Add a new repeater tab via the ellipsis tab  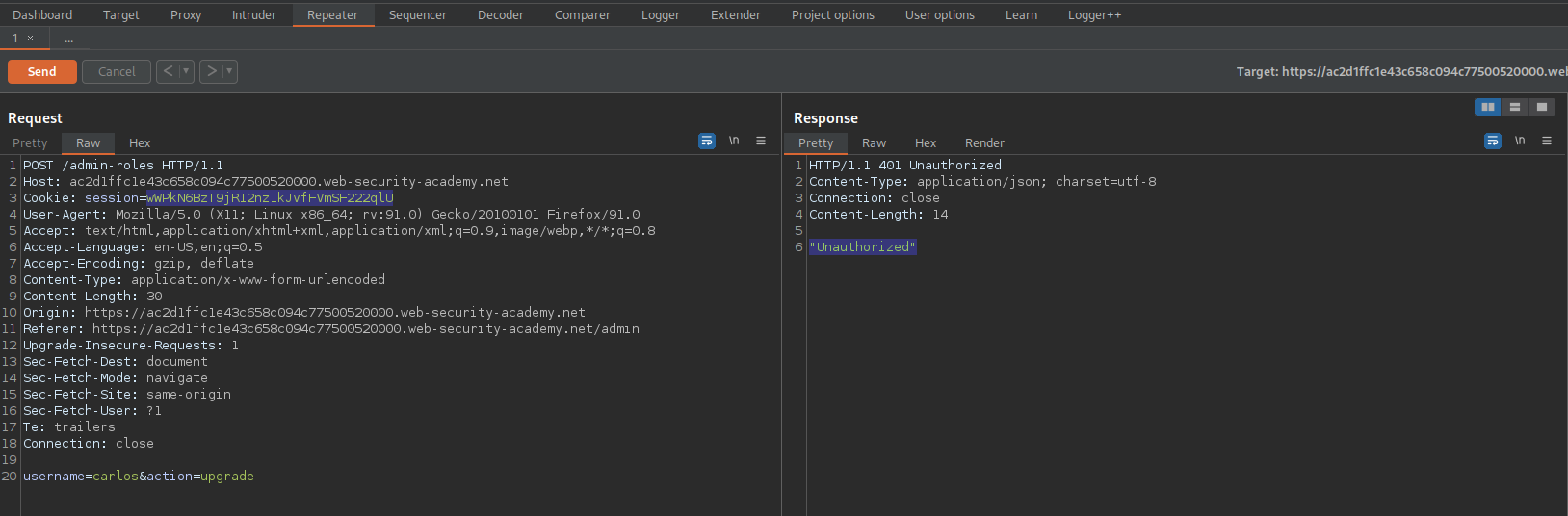click(69, 39)
